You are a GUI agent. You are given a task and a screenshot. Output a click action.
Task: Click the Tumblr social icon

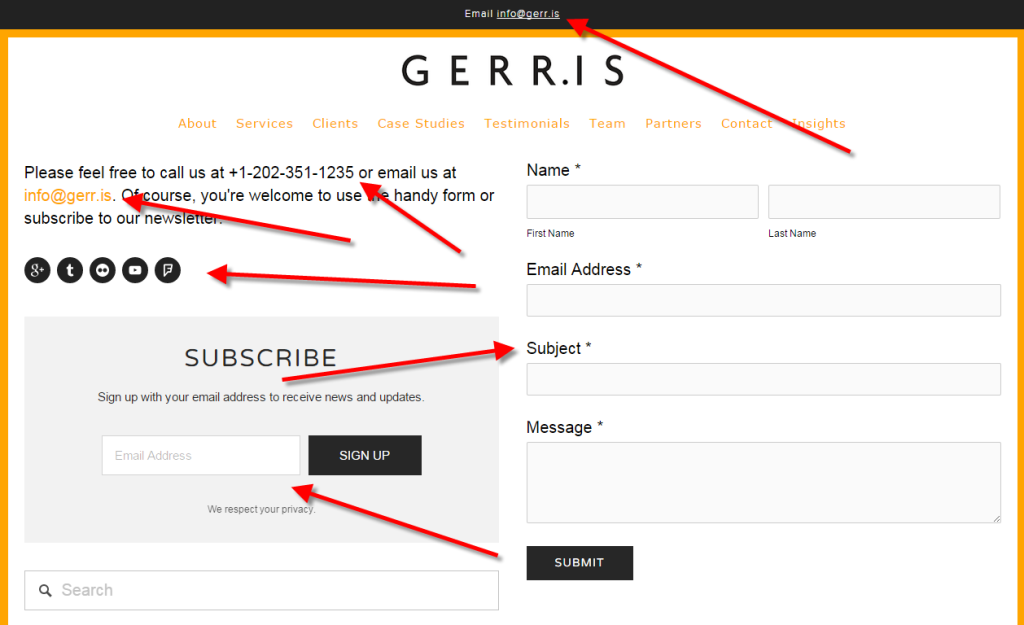[69, 270]
